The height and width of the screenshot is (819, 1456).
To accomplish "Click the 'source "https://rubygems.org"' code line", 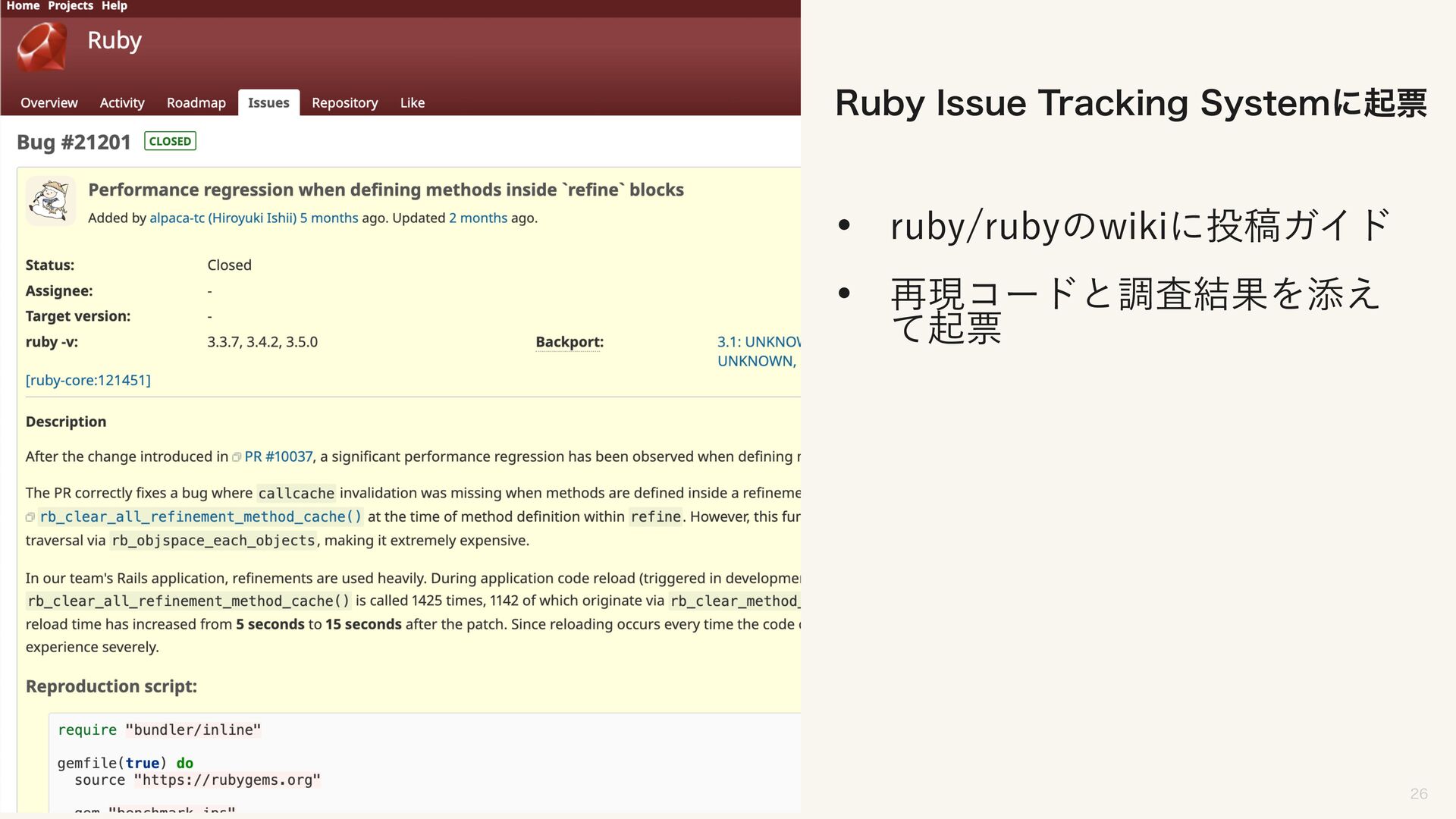I will (x=197, y=780).
